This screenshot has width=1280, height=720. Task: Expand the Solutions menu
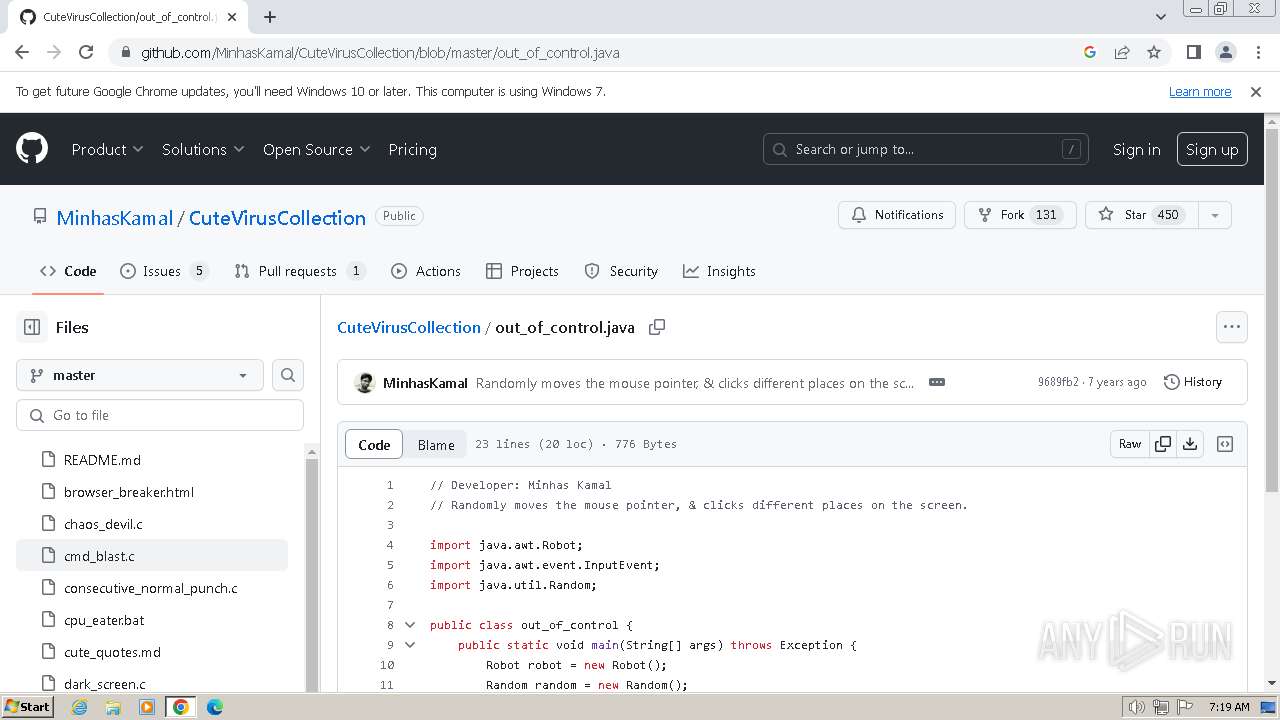pyautogui.click(x=203, y=149)
